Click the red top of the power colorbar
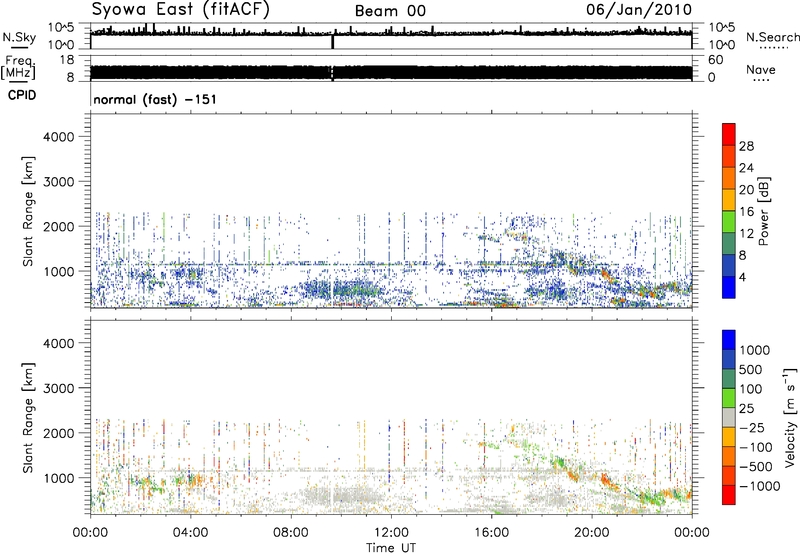 point(729,133)
